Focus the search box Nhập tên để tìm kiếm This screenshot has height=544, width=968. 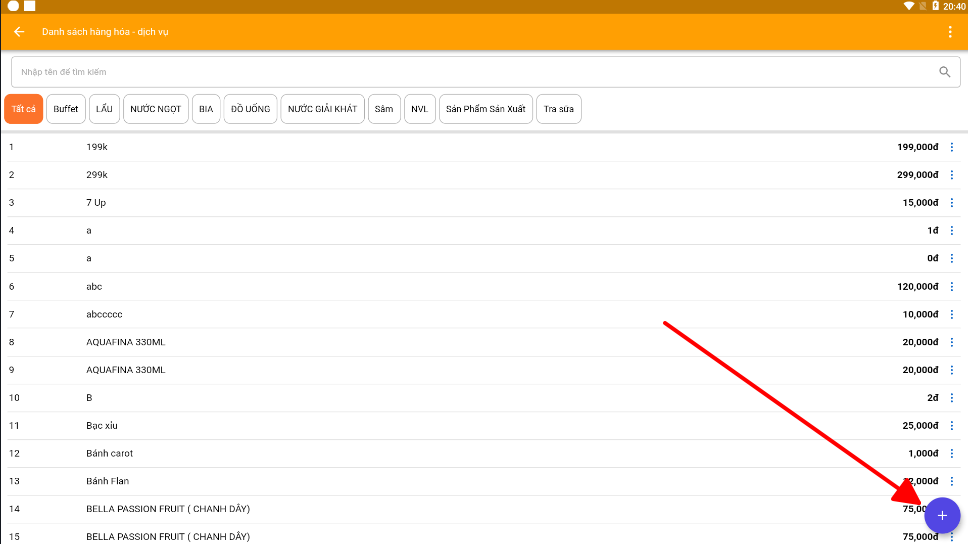[x=485, y=72]
